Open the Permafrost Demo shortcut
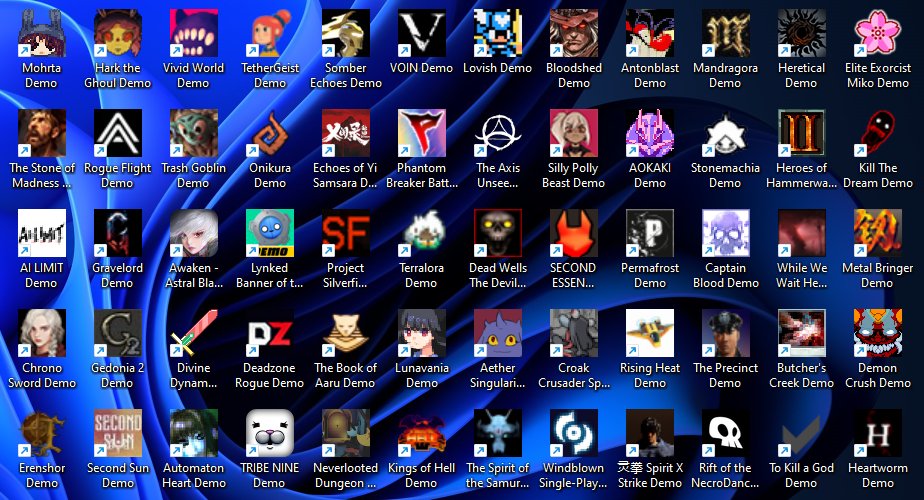Viewport: 924px width, 500px height. 650,233
